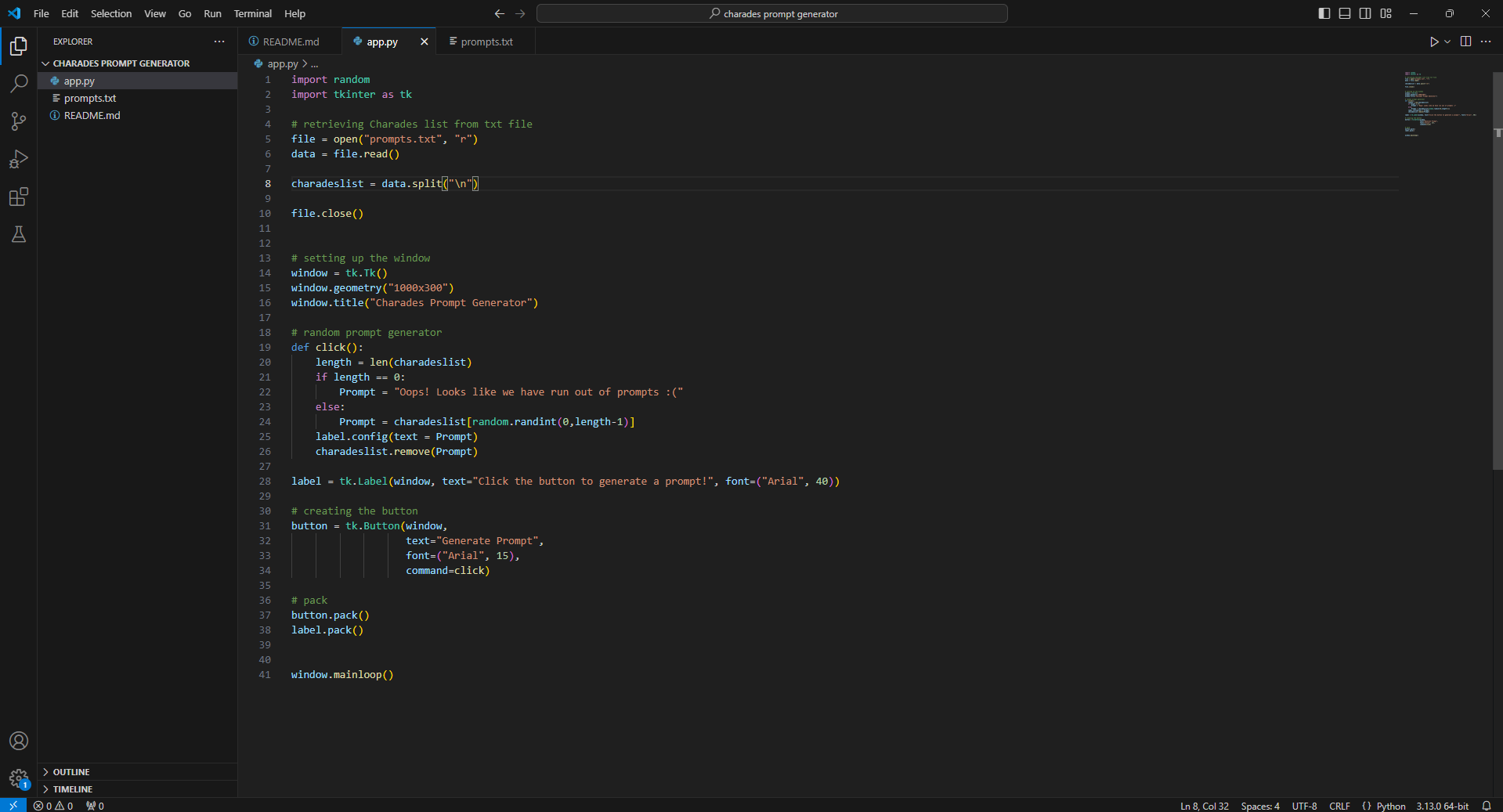Expand the TIMELINE section
Image resolution: width=1503 pixels, height=812 pixels.
point(138,789)
